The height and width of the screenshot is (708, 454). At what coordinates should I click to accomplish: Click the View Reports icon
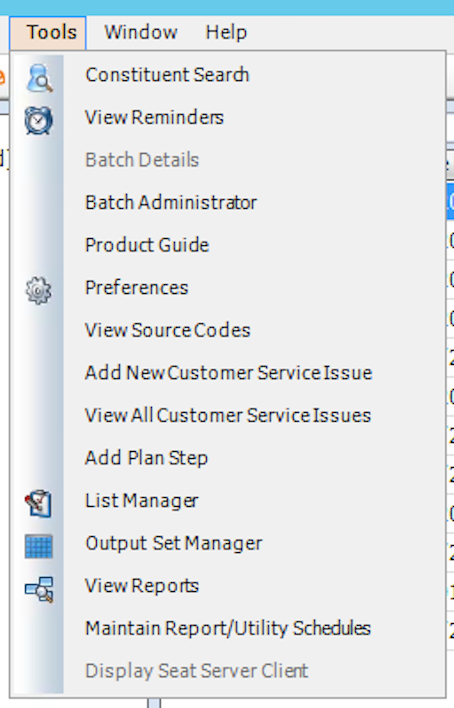39,588
